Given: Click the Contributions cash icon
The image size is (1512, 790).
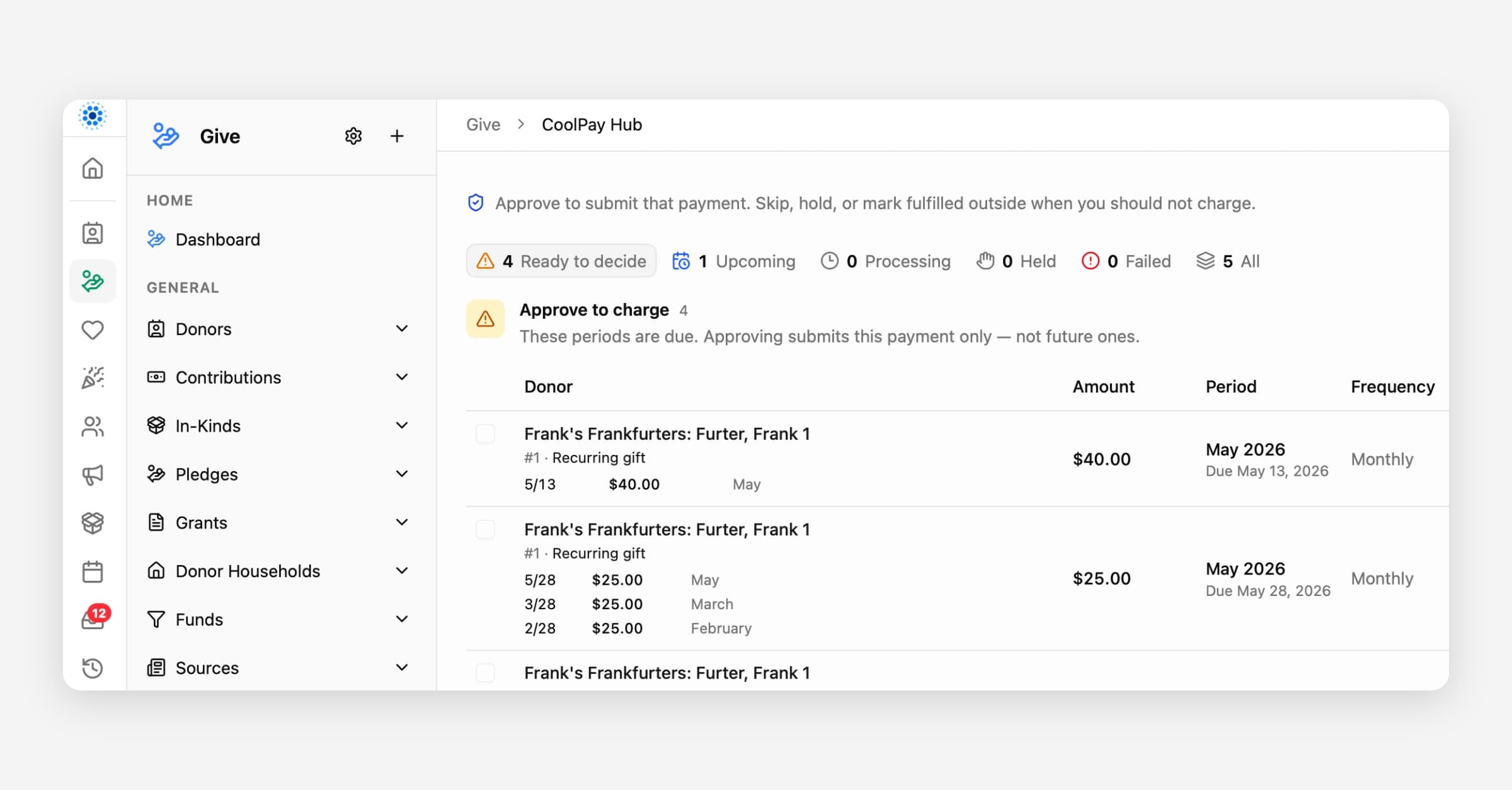Looking at the screenshot, I should tap(156, 377).
